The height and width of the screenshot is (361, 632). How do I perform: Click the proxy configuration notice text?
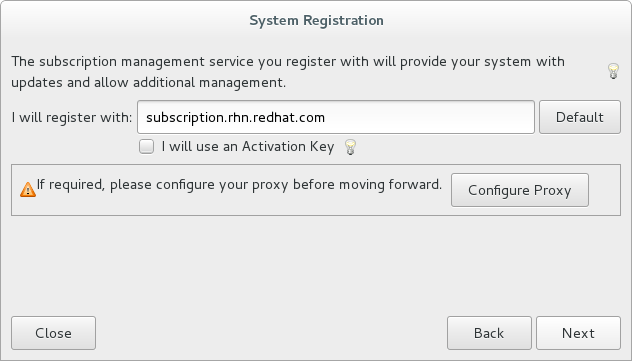pos(239,185)
